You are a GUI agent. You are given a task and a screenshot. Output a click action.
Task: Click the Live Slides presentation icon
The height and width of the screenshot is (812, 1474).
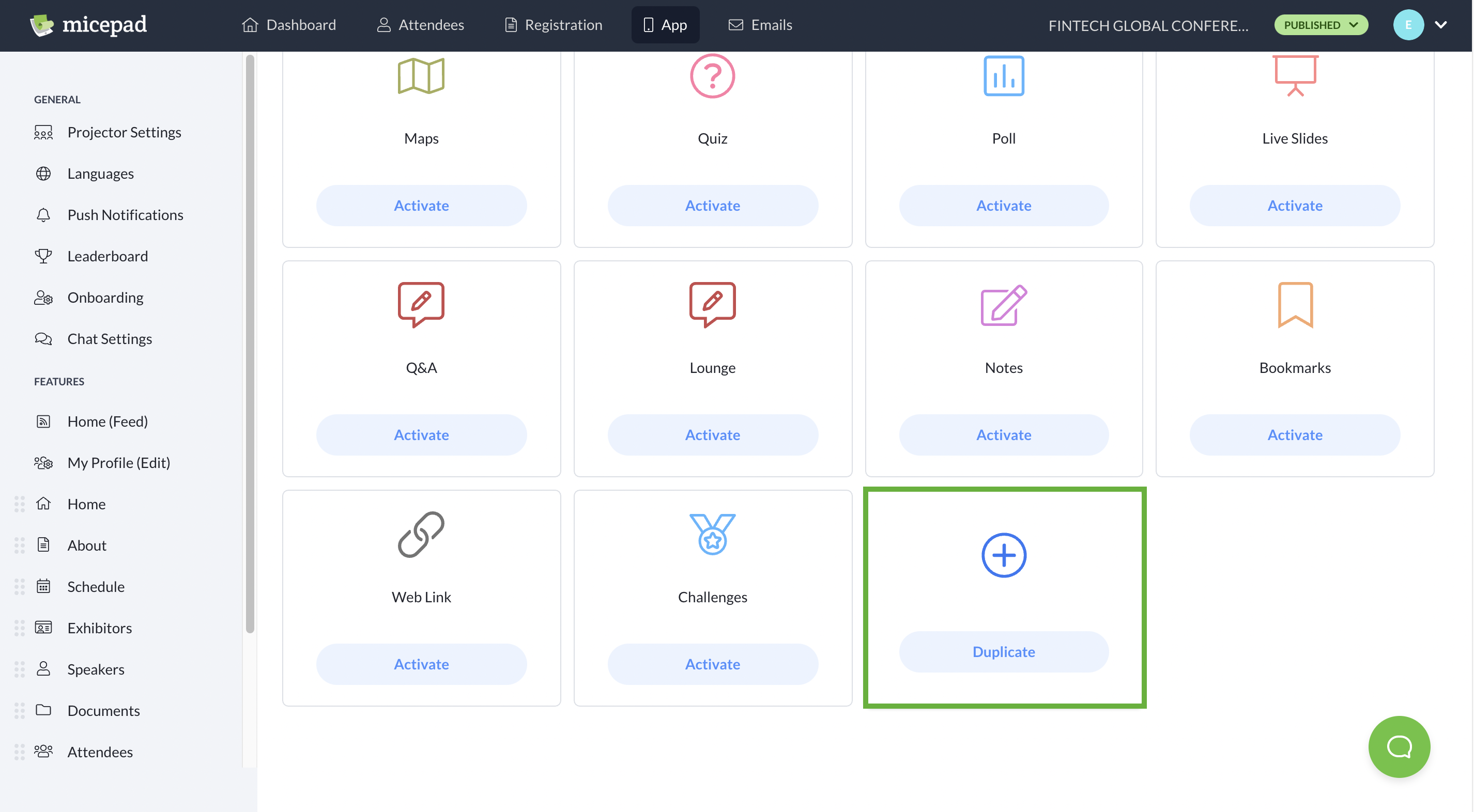tap(1294, 75)
